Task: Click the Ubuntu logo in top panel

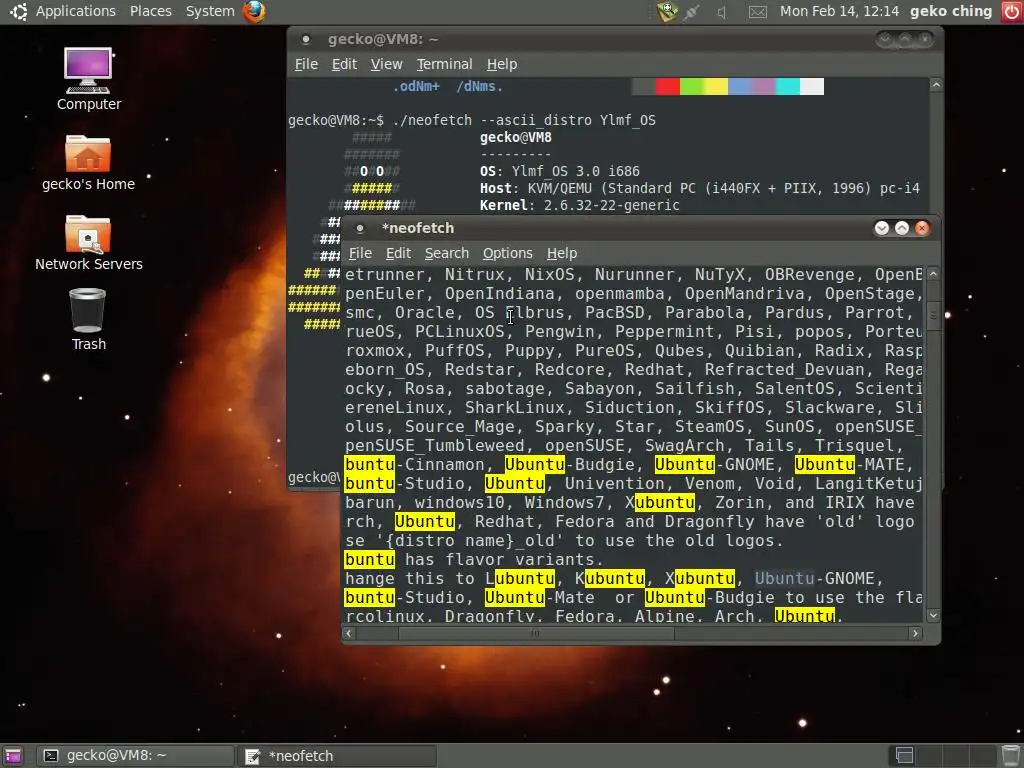Action: point(18,11)
